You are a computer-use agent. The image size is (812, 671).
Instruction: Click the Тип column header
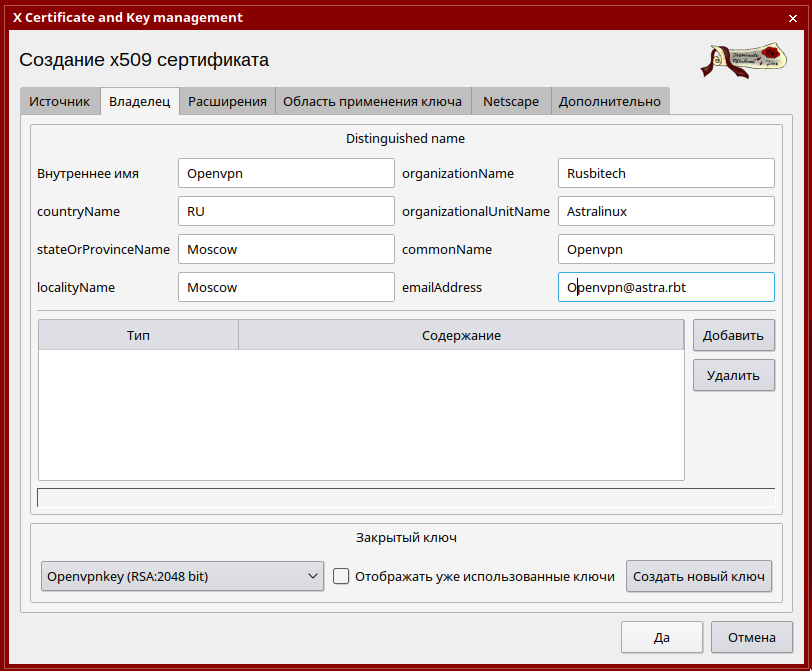138,335
